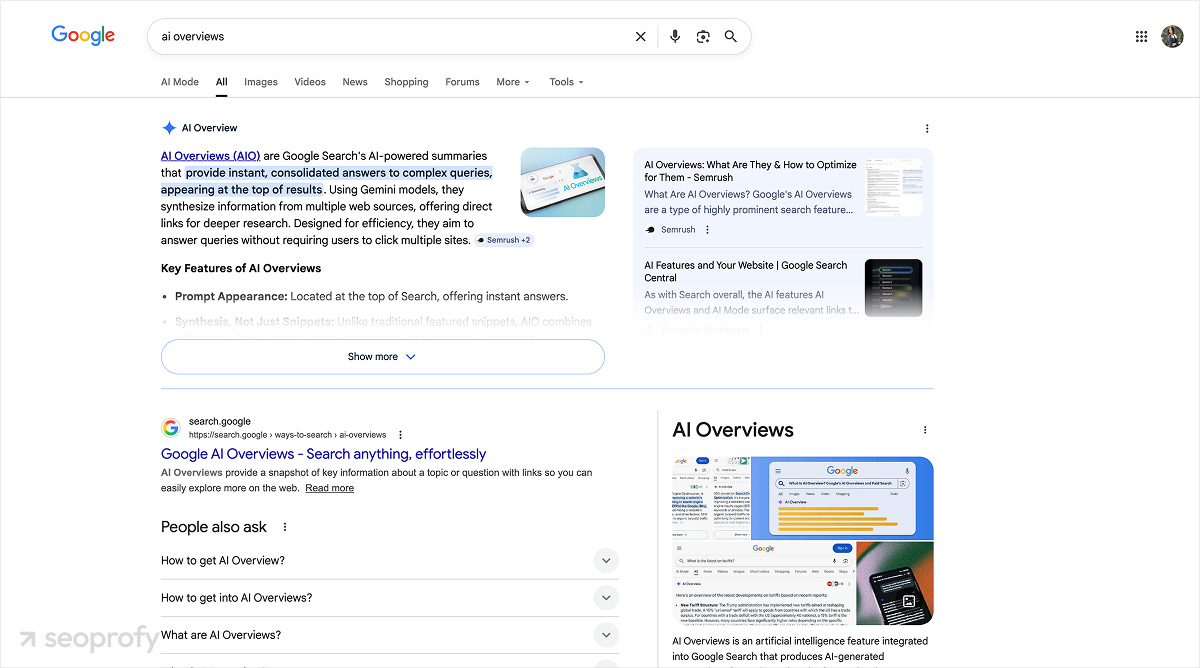Open the Google AI Overviews result link
The image size is (1200, 668).
323,453
